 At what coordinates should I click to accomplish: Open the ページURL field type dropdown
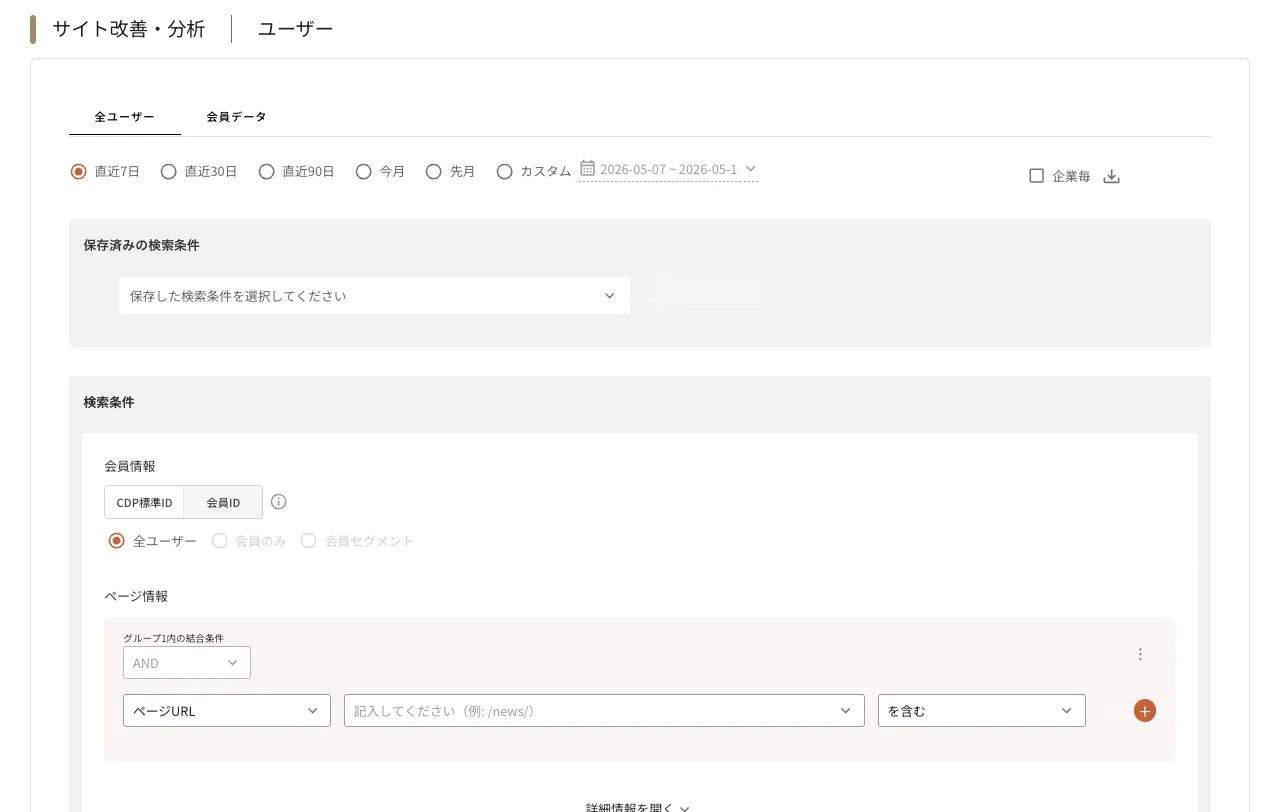coord(227,711)
